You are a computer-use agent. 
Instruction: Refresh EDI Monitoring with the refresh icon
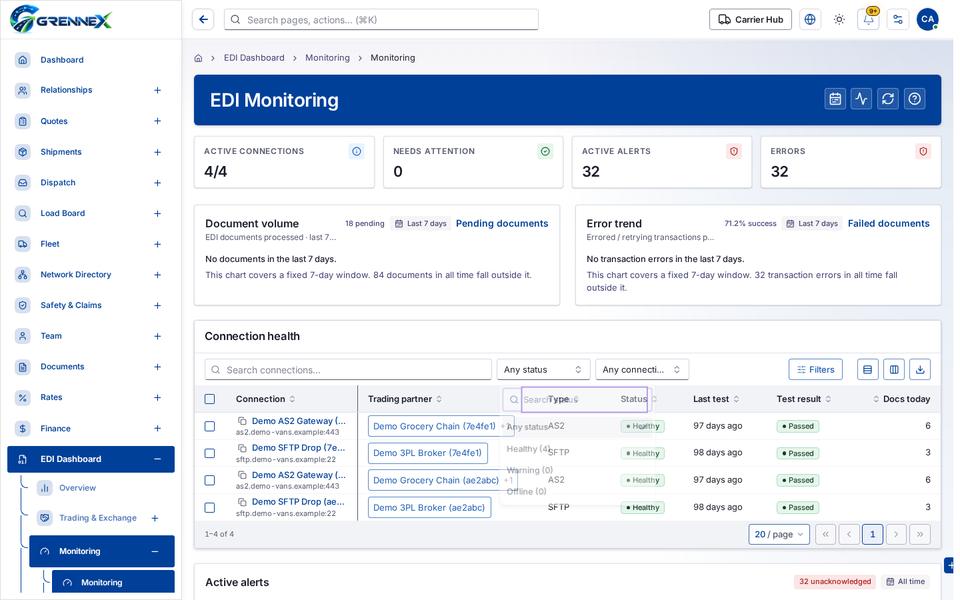pos(888,99)
